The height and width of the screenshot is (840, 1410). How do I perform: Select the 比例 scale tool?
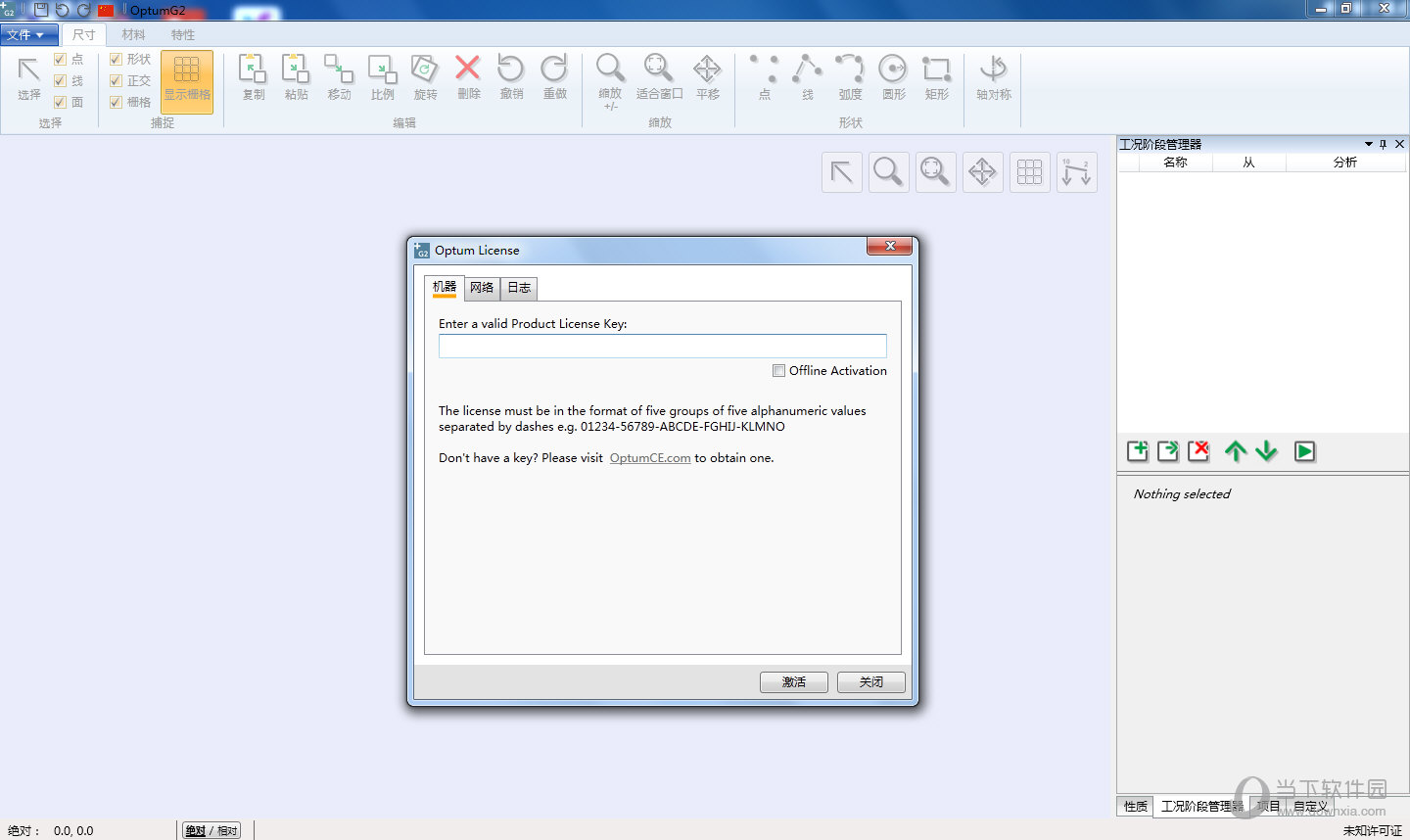point(382,78)
